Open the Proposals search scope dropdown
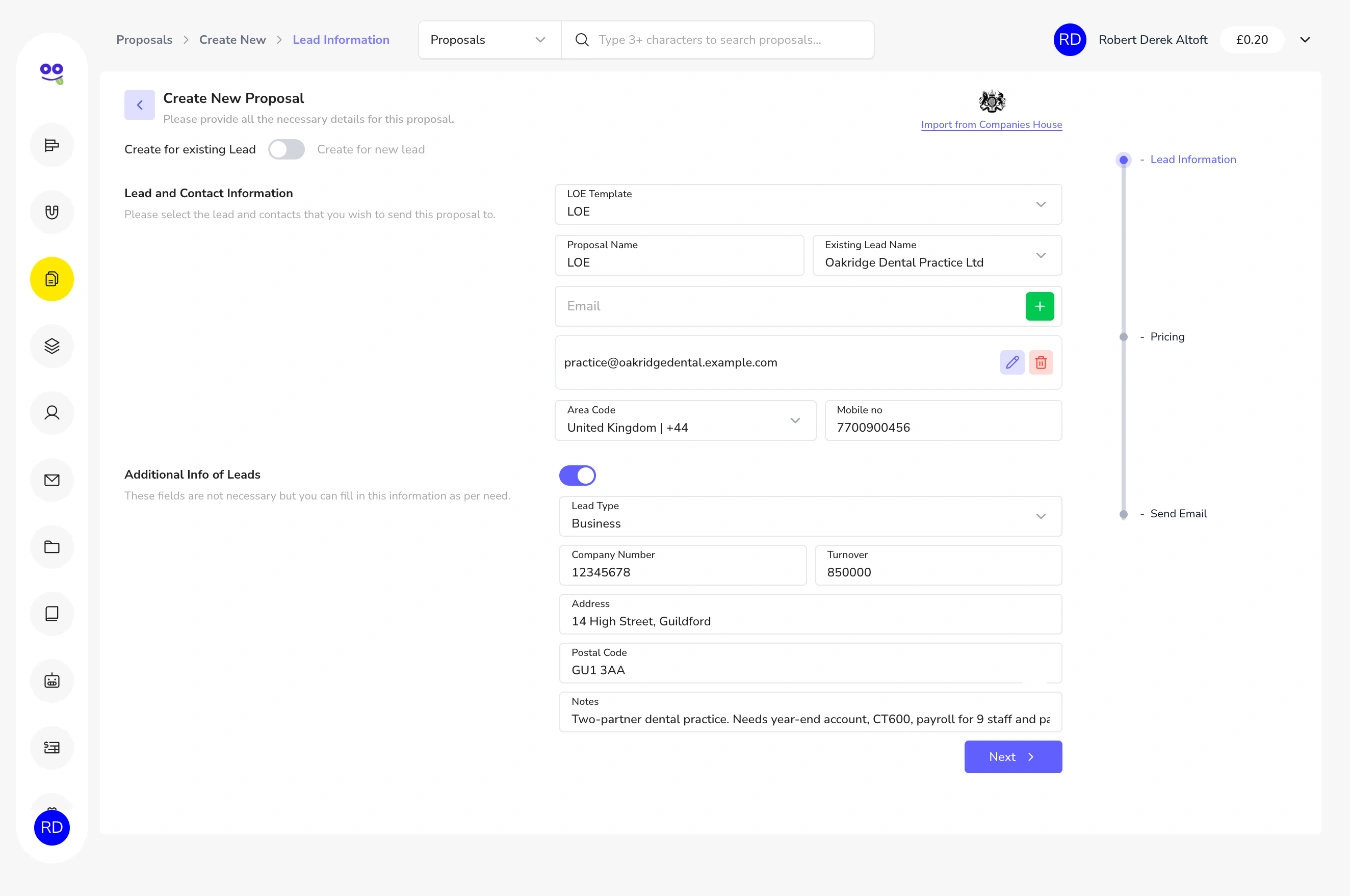This screenshot has width=1350, height=896. pos(490,40)
